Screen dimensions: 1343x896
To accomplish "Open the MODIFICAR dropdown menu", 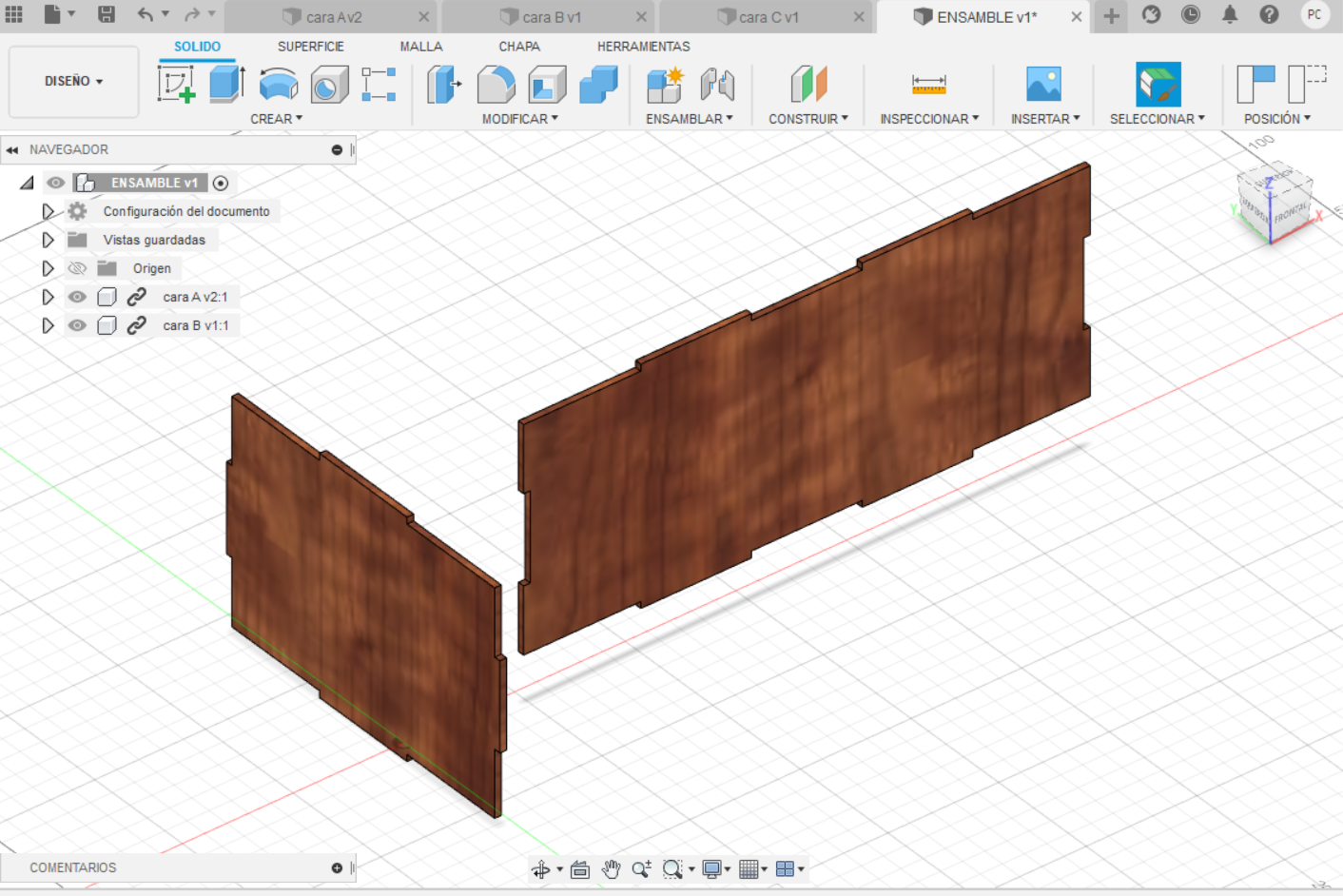I will [519, 119].
